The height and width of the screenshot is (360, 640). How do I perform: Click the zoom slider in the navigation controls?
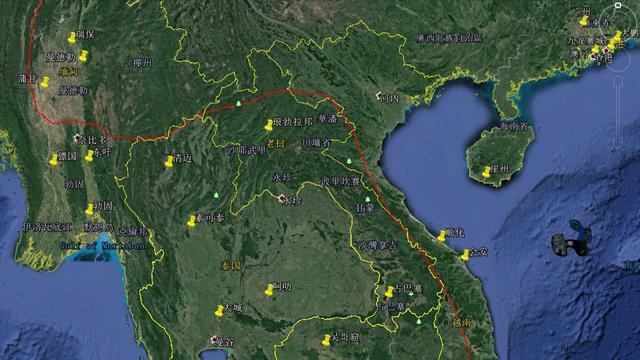[618, 113]
